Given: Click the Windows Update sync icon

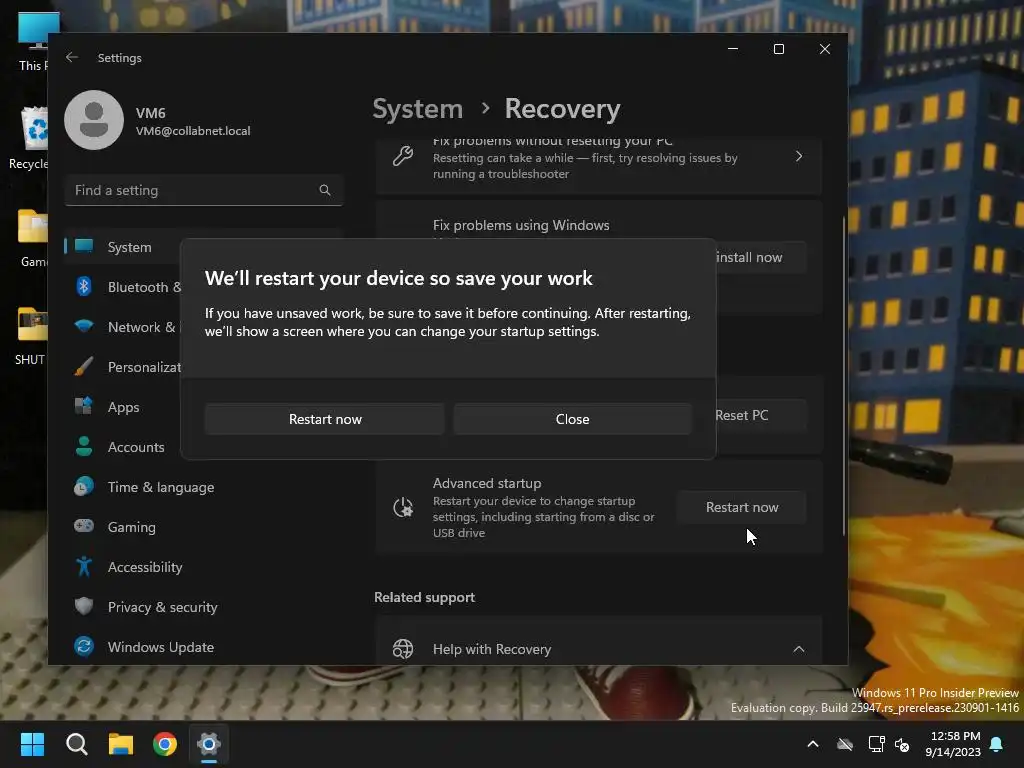Looking at the screenshot, I should point(84,647).
